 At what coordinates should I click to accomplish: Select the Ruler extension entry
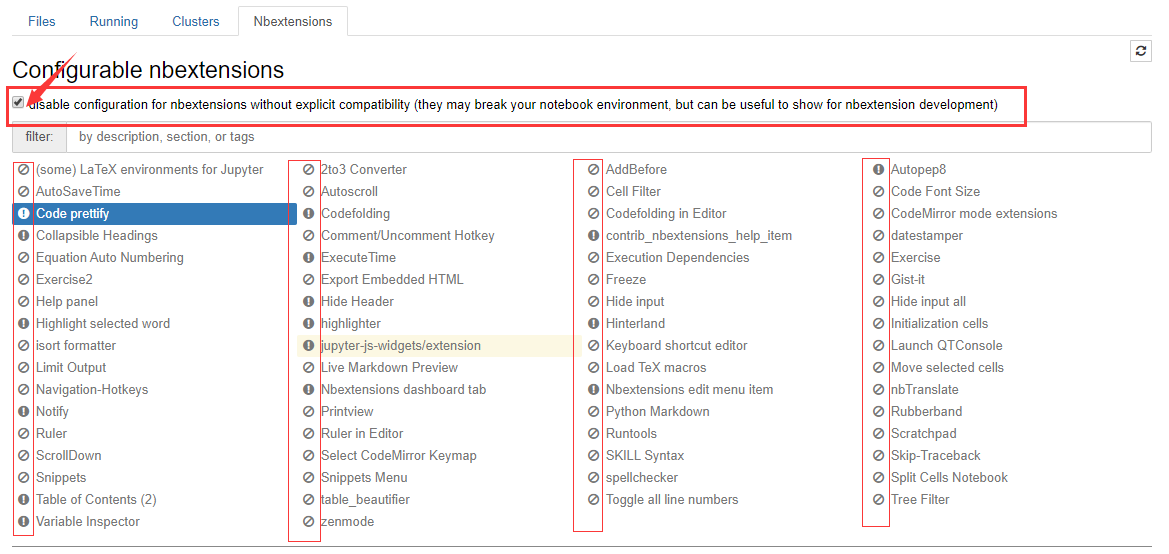click(51, 434)
